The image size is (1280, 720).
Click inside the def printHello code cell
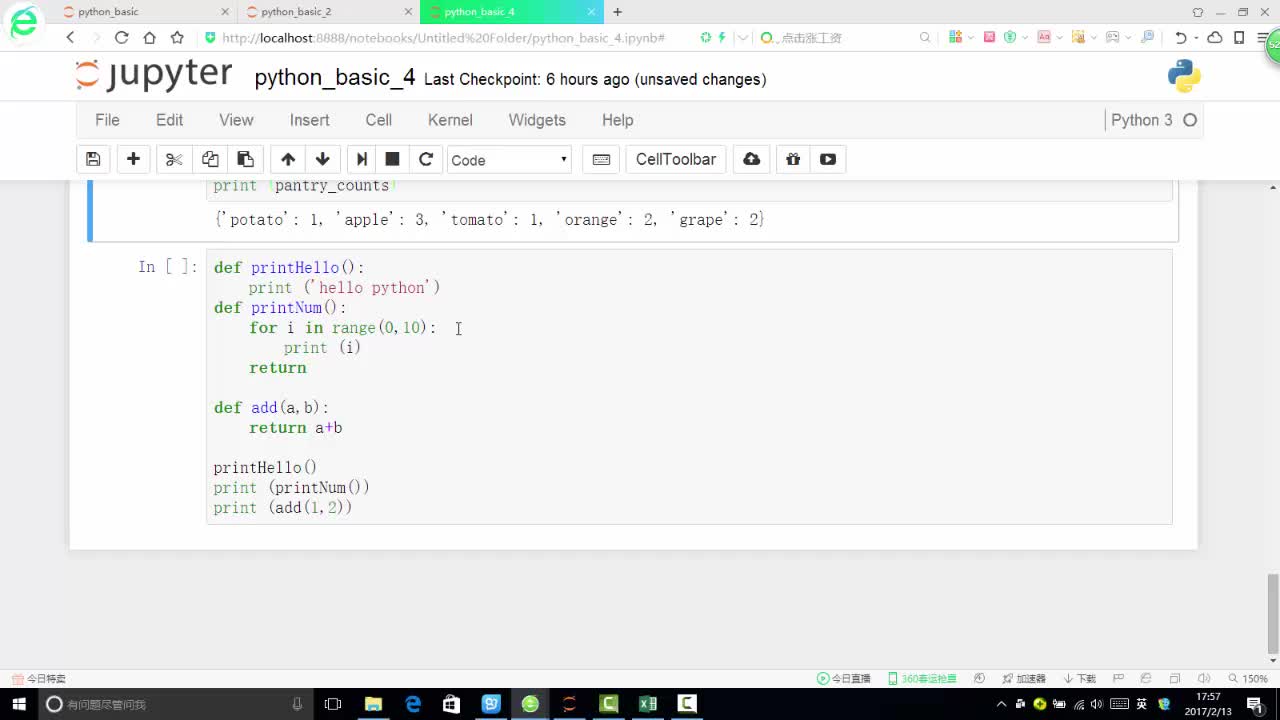pyautogui.click(x=689, y=387)
